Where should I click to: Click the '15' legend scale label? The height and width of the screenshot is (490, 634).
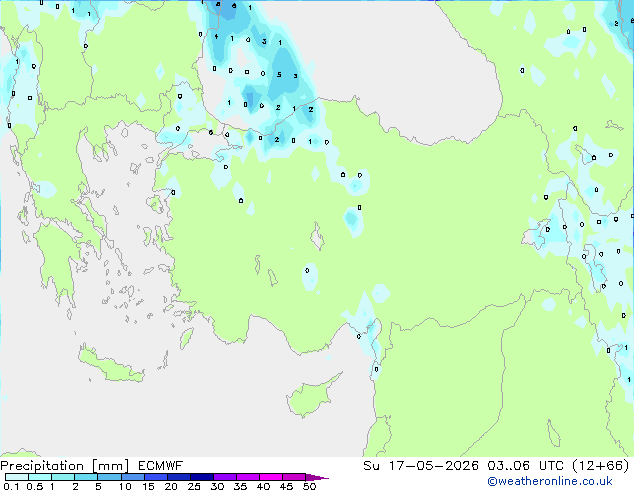click(148, 486)
